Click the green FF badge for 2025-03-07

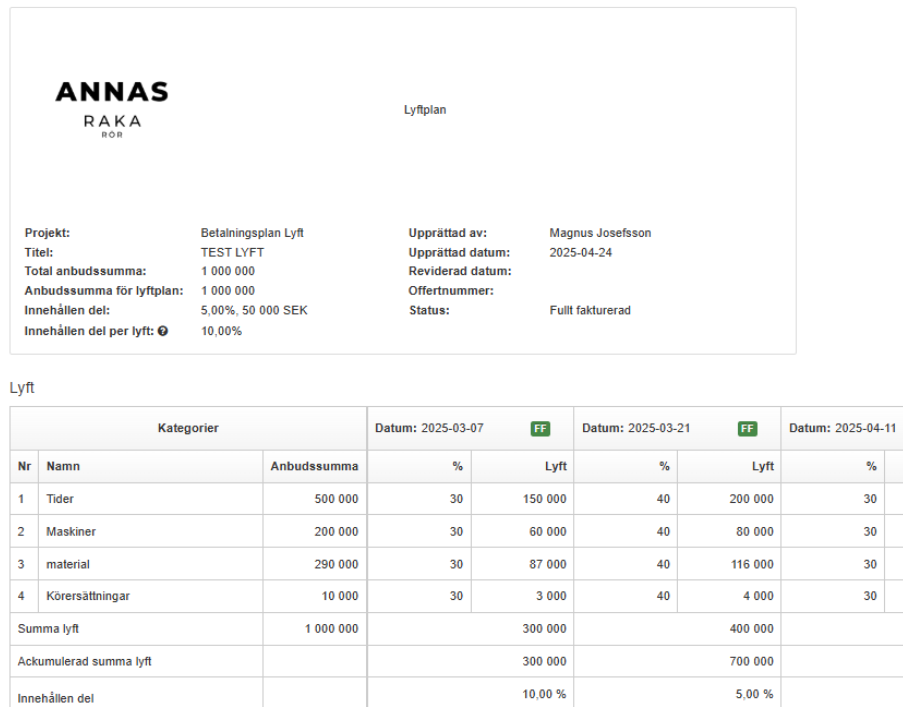tap(540, 428)
